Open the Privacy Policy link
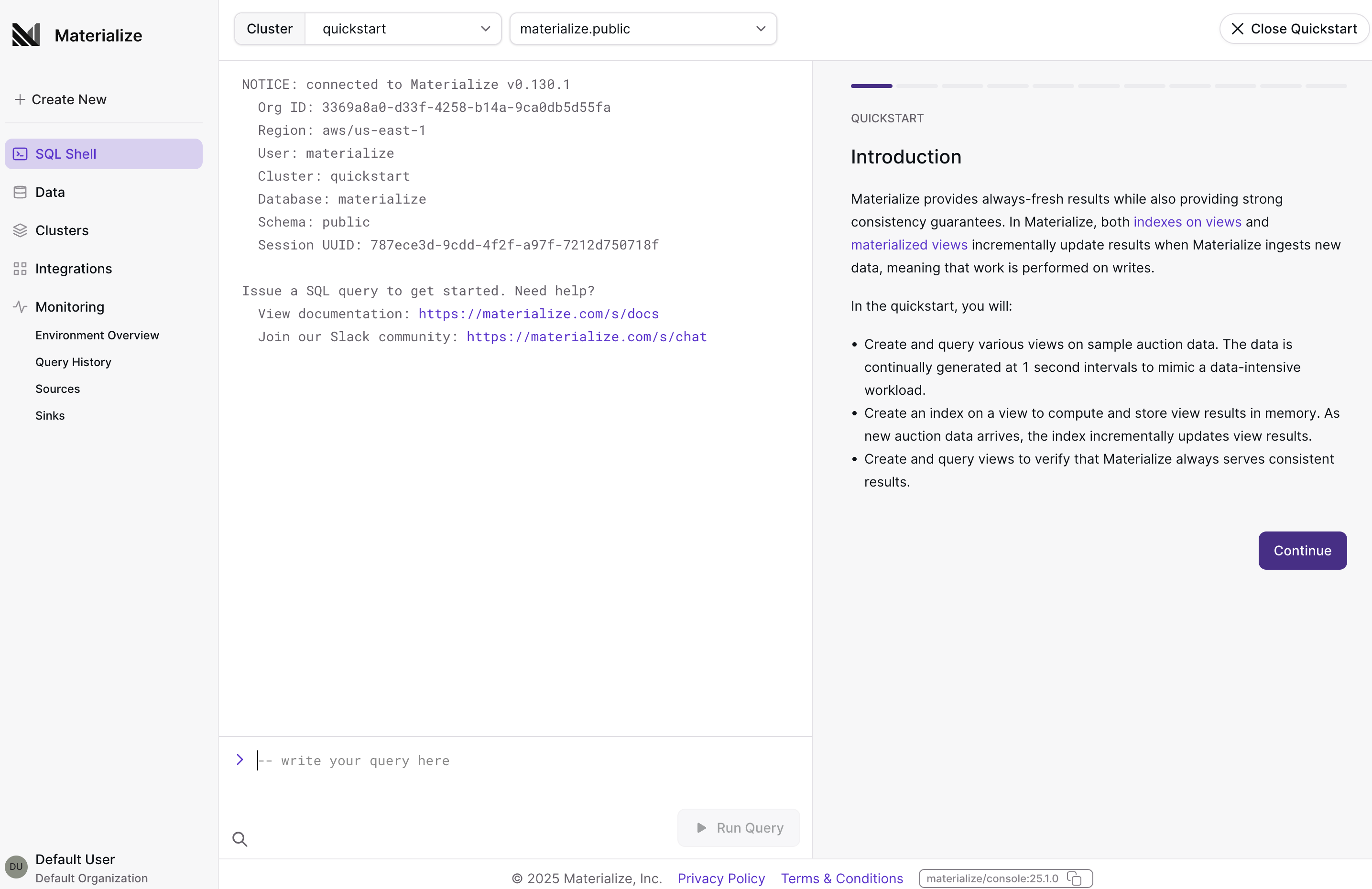This screenshot has height=889, width=1372. (721, 878)
